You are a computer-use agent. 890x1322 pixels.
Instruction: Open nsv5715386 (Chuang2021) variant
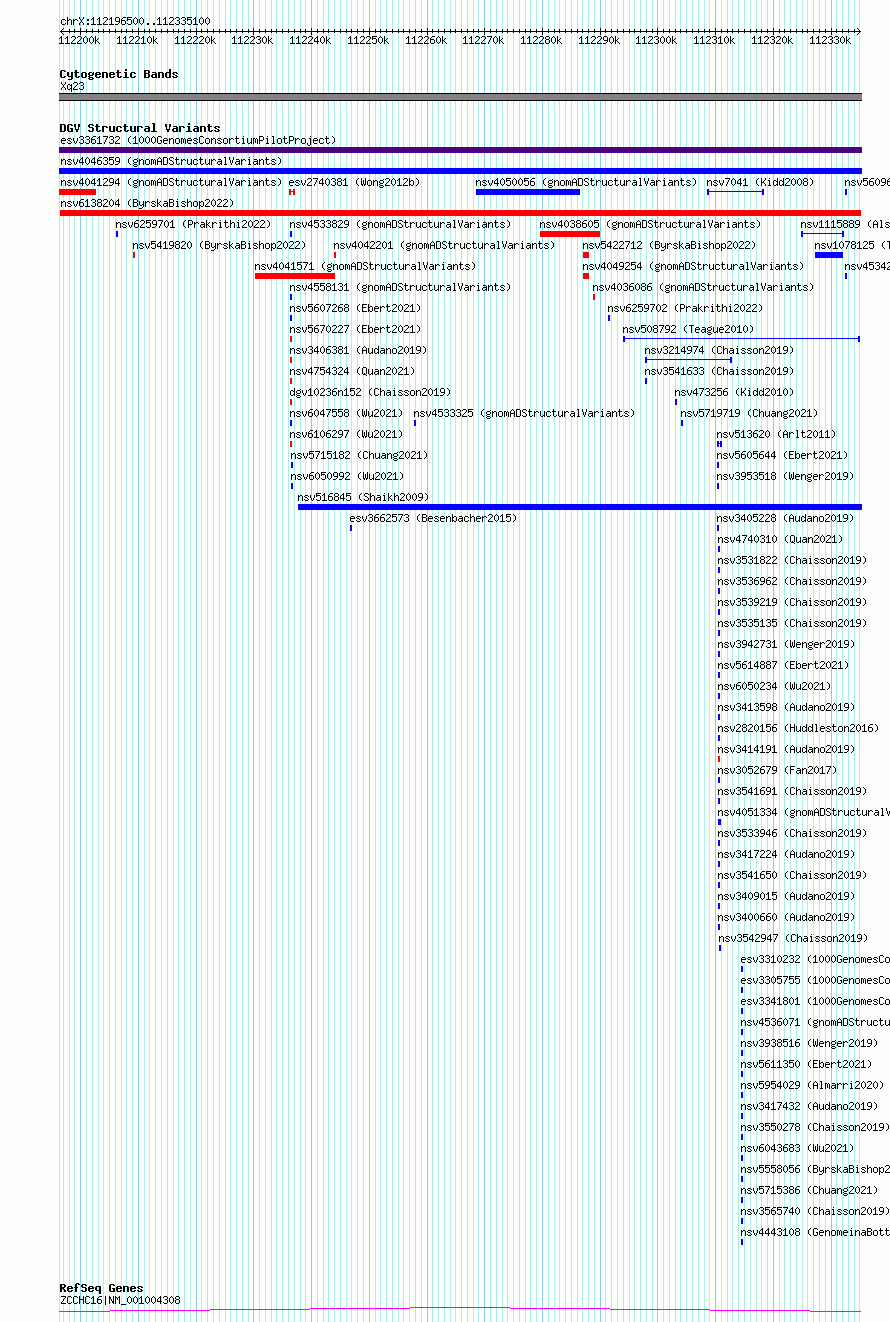pyautogui.click(x=809, y=1191)
